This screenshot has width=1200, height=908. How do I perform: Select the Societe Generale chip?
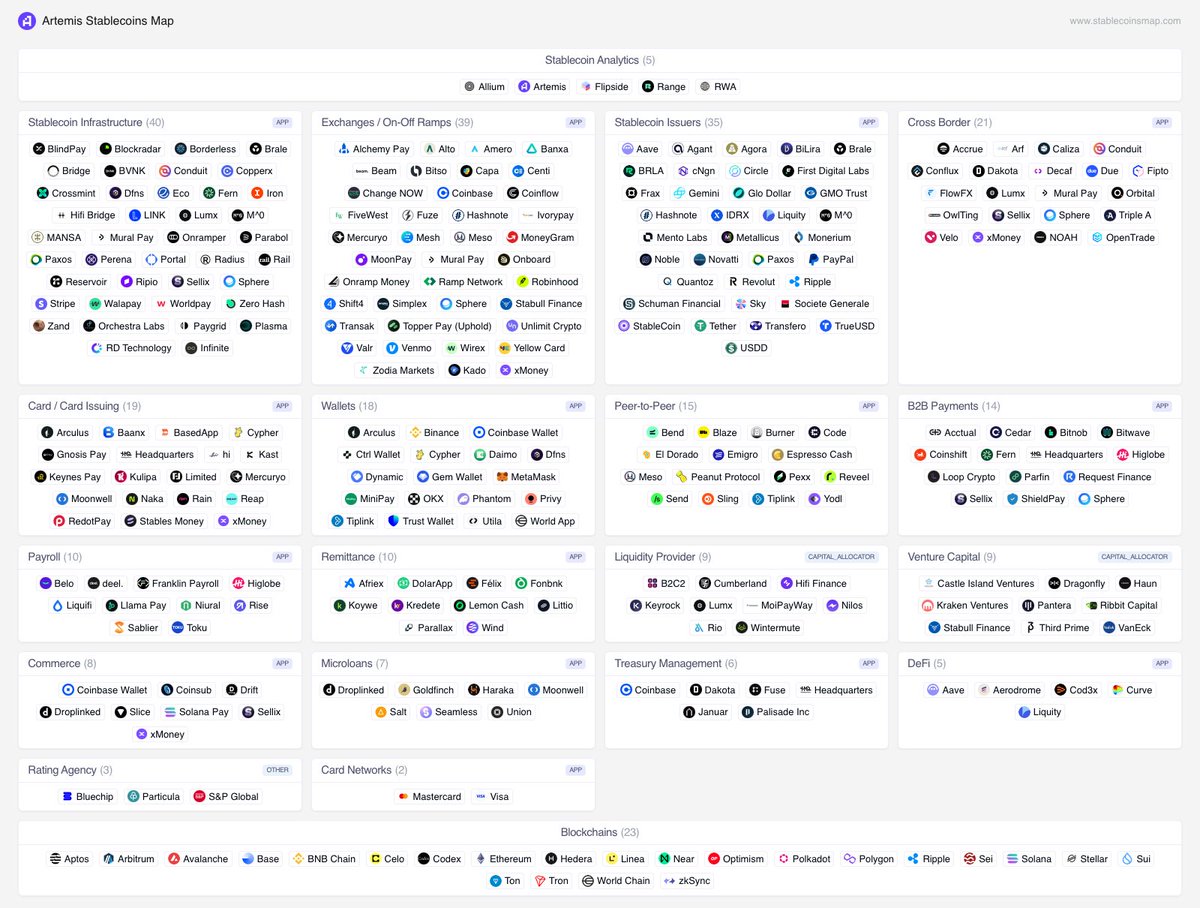coord(824,304)
